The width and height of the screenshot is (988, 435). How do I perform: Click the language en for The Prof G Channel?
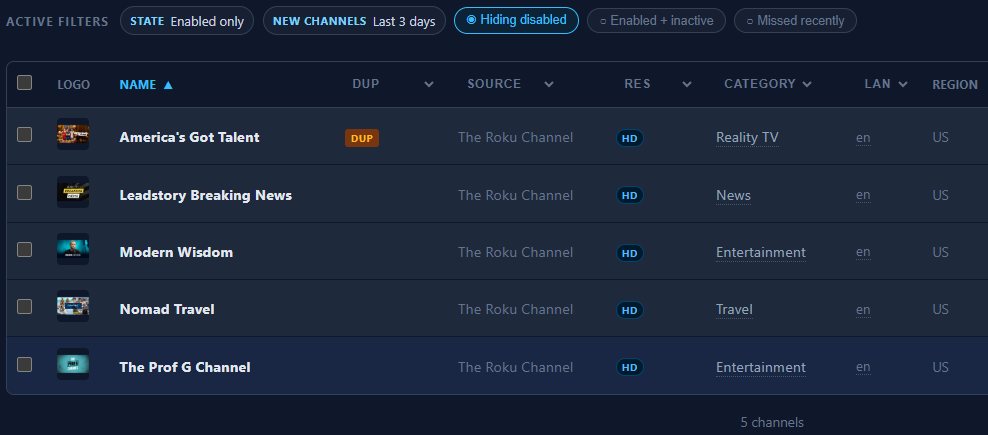tap(863, 368)
